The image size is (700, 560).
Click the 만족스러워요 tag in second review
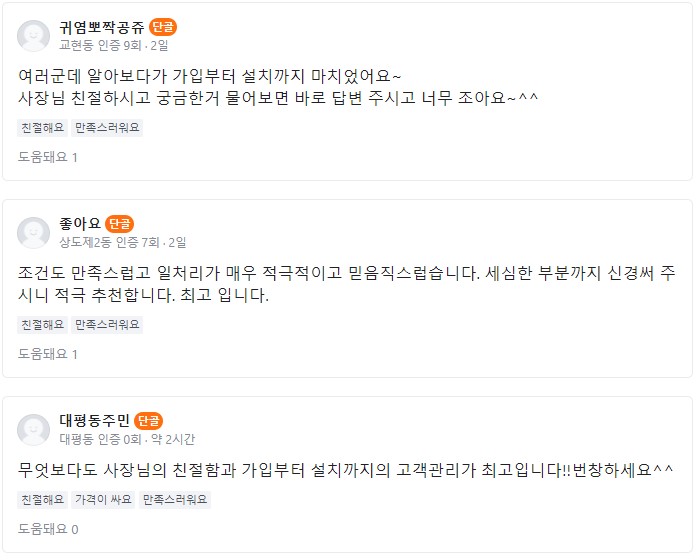tap(107, 325)
